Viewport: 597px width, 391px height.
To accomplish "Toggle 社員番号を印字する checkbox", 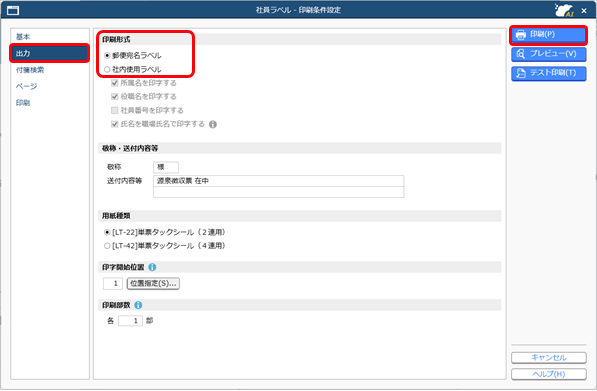I will [114, 110].
